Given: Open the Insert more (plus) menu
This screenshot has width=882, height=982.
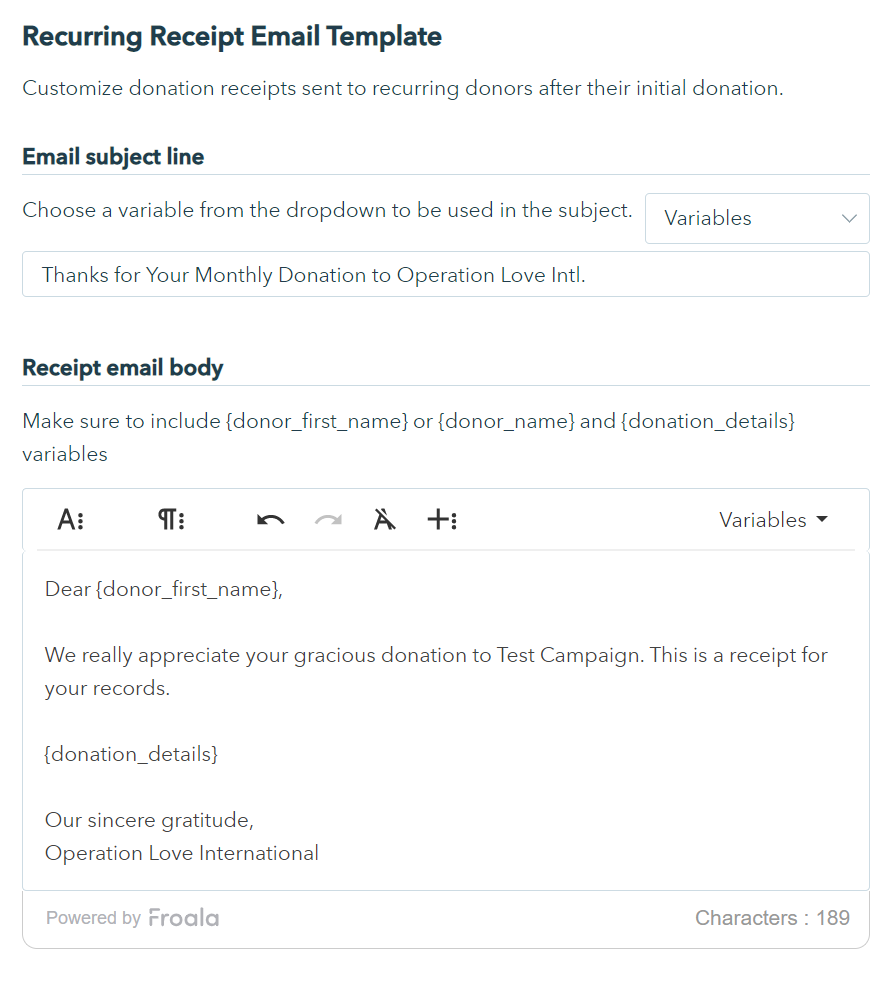Looking at the screenshot, I should pos(442,520).
